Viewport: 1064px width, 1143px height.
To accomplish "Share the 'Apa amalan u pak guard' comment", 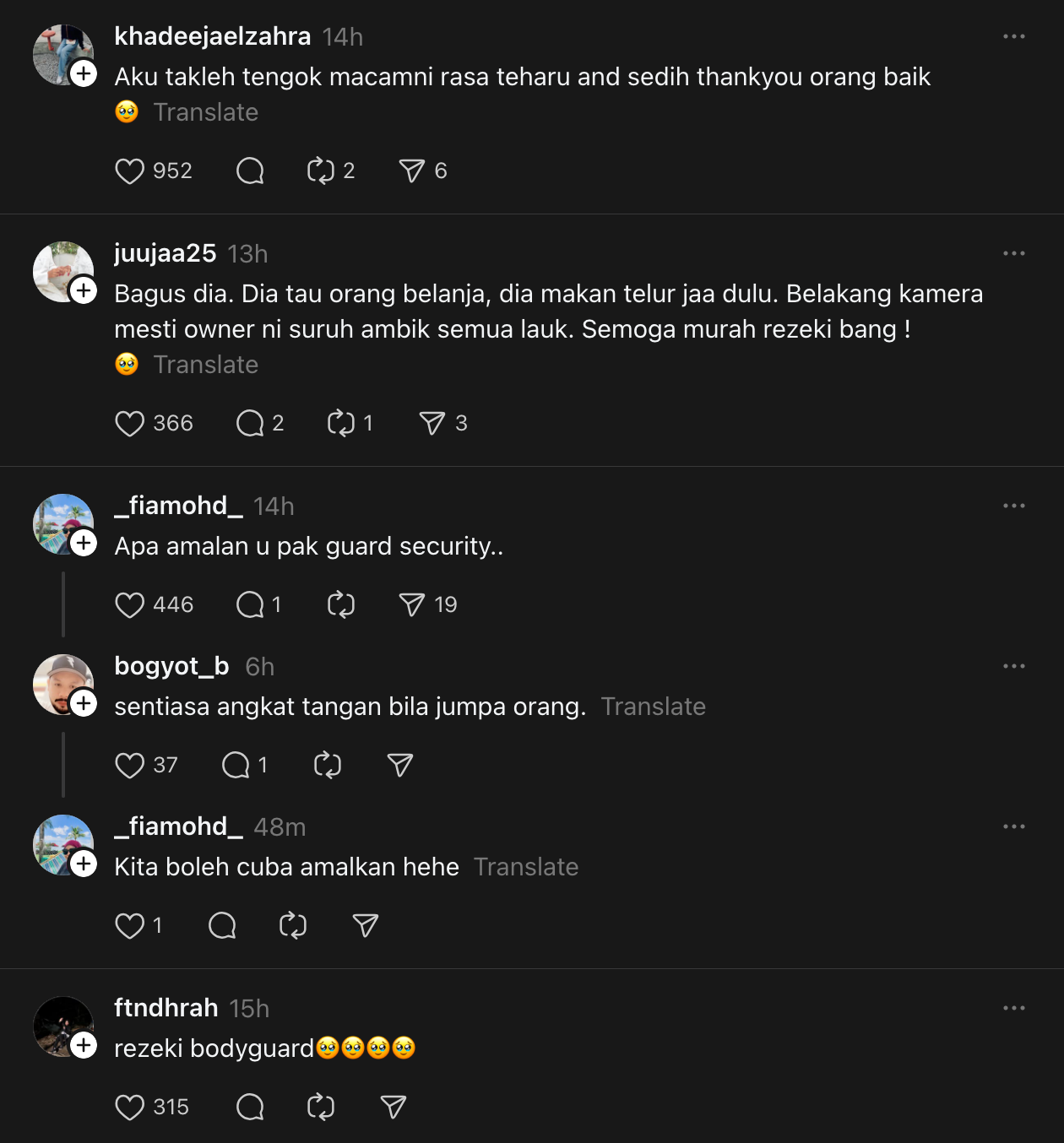I will click(x=412, y=605).
